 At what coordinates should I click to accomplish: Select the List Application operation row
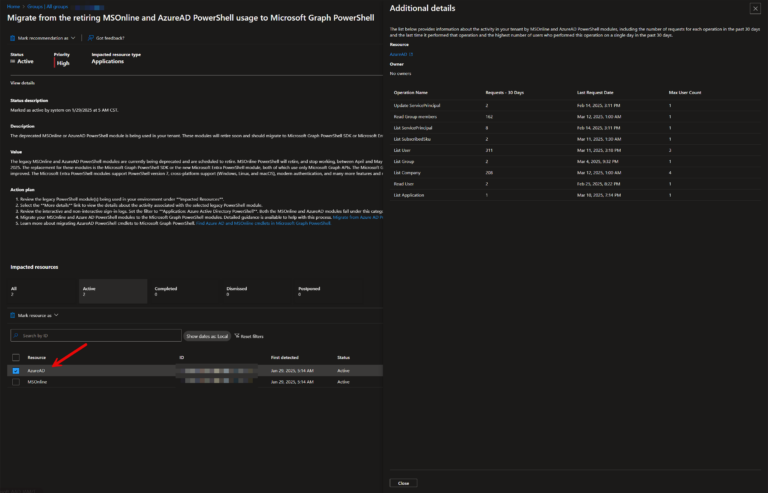point(575,195)
